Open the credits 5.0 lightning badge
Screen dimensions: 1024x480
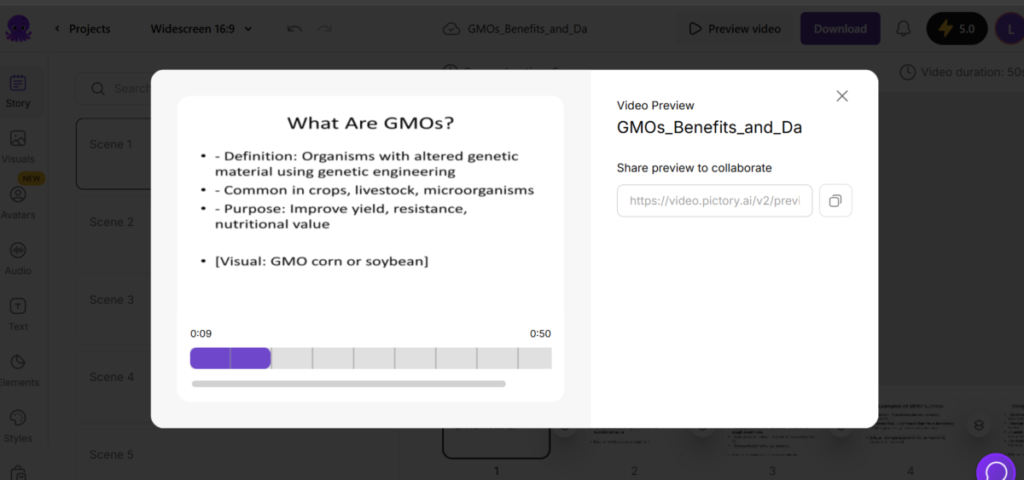pos(956,29)
